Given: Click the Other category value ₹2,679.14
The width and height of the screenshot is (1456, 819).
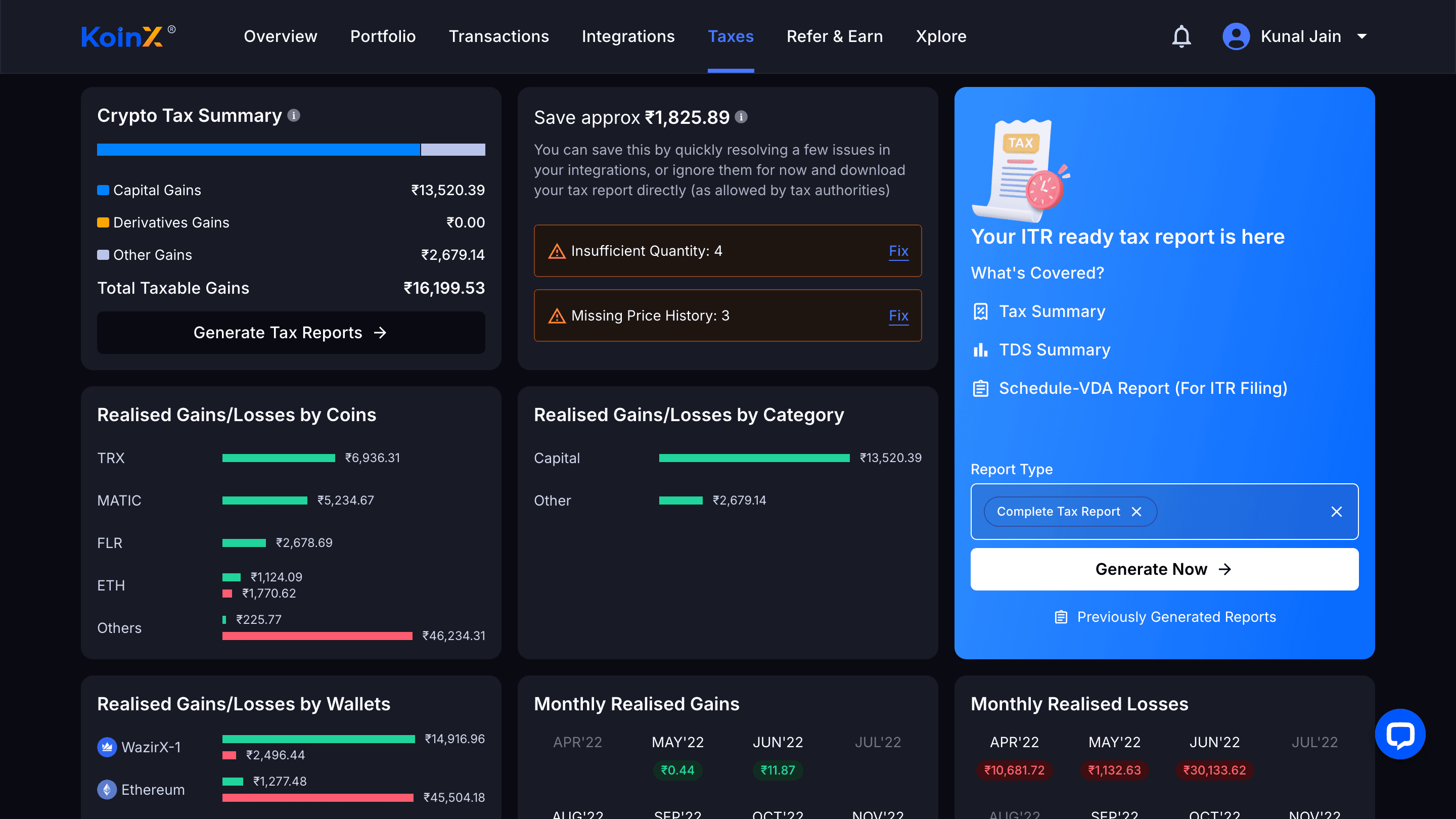Looking at the screenshot, I should click(x=739, y=500).
